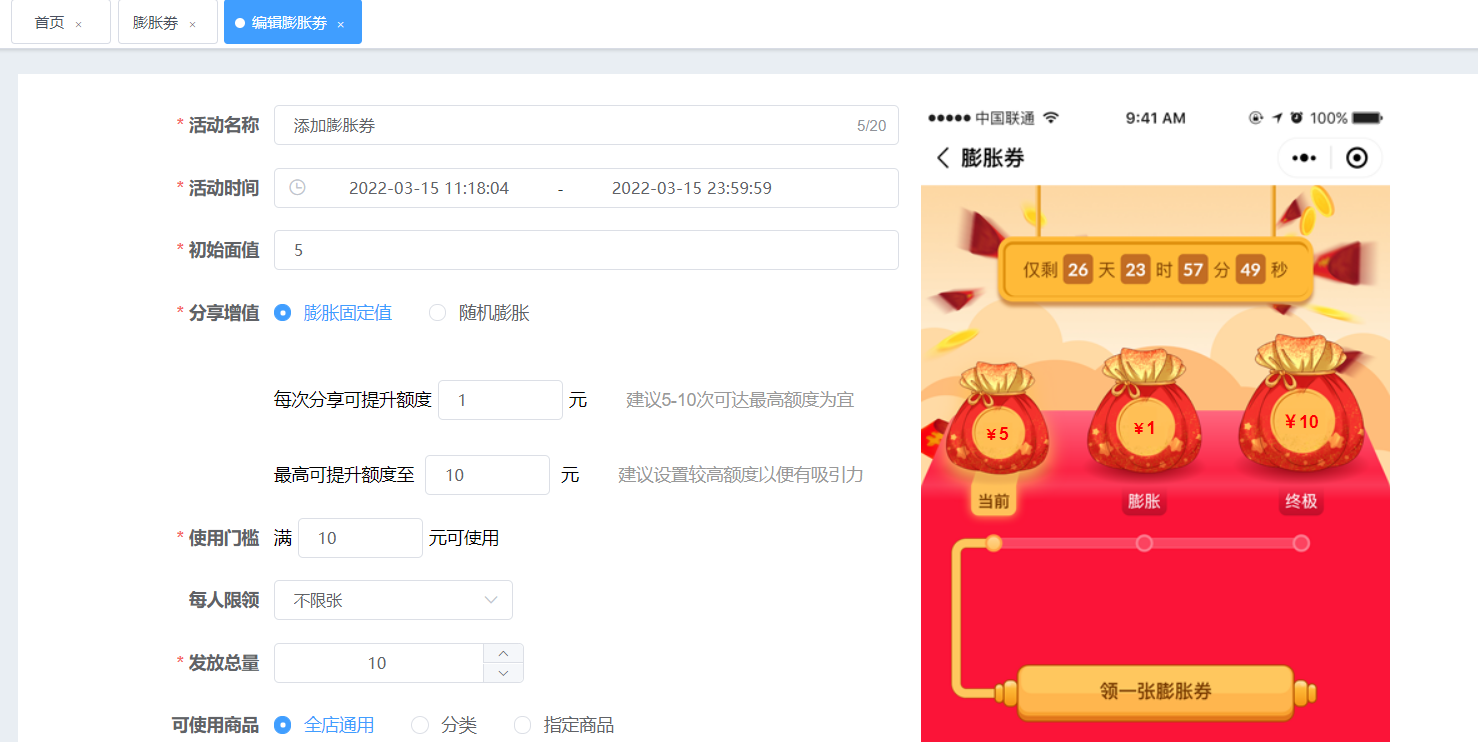Click the 领一张膨胀券 button in preview
The image size is (1478, 742).
(x=1155, y=692)
